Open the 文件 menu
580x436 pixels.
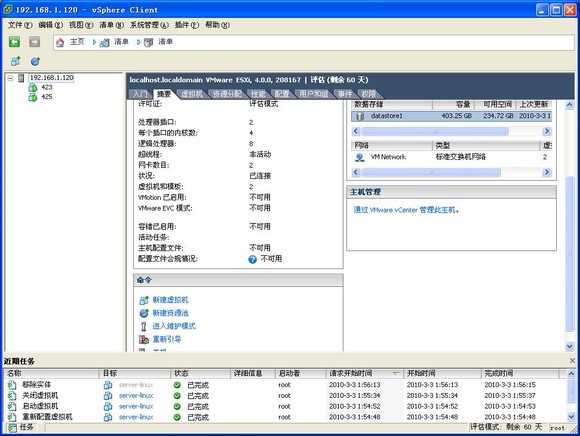(20, 25)
